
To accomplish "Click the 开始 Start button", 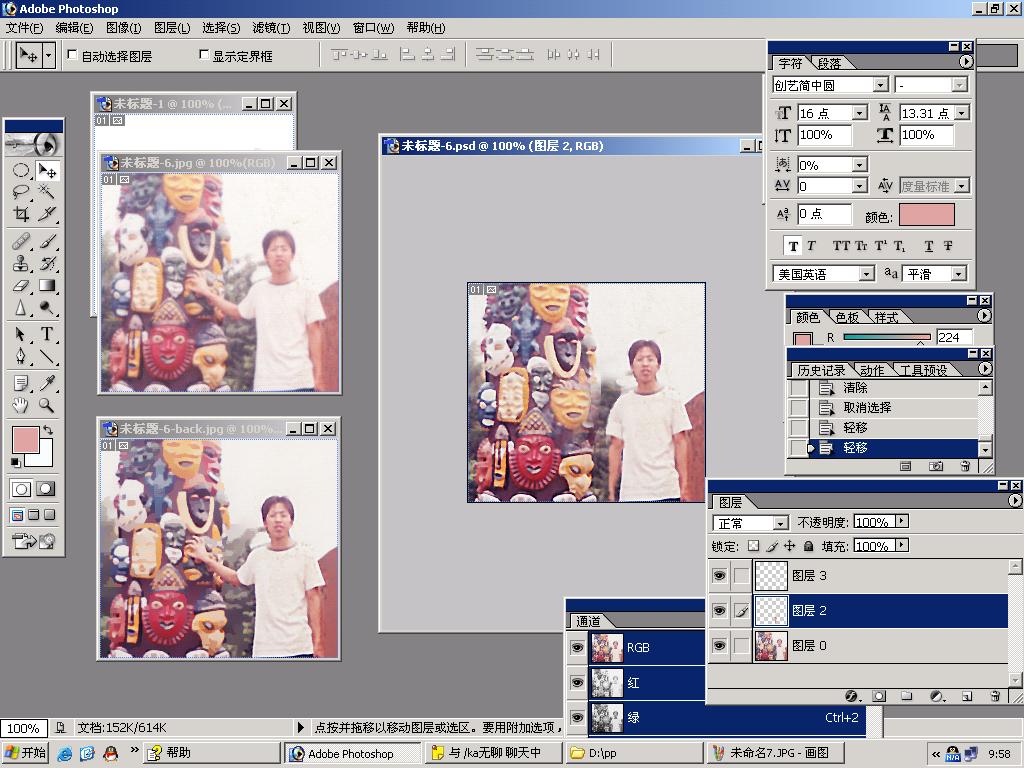I will click(x=26, y=753).
